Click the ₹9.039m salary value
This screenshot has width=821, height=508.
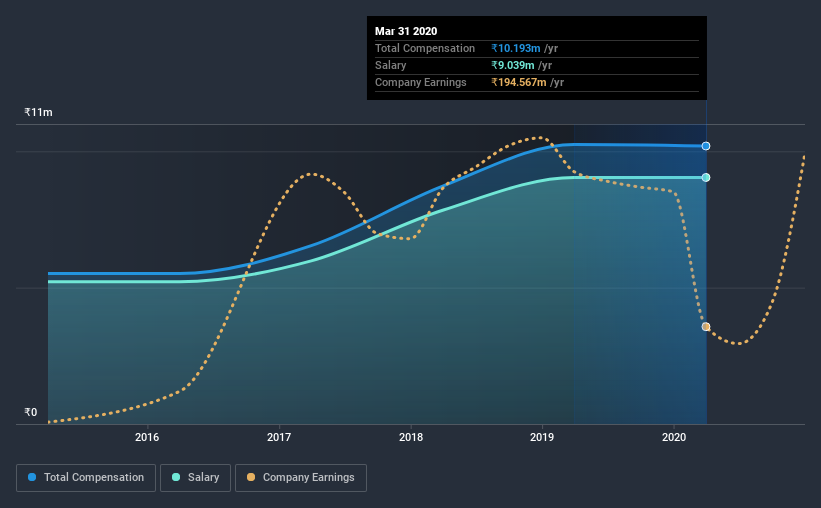click(513, 65)
